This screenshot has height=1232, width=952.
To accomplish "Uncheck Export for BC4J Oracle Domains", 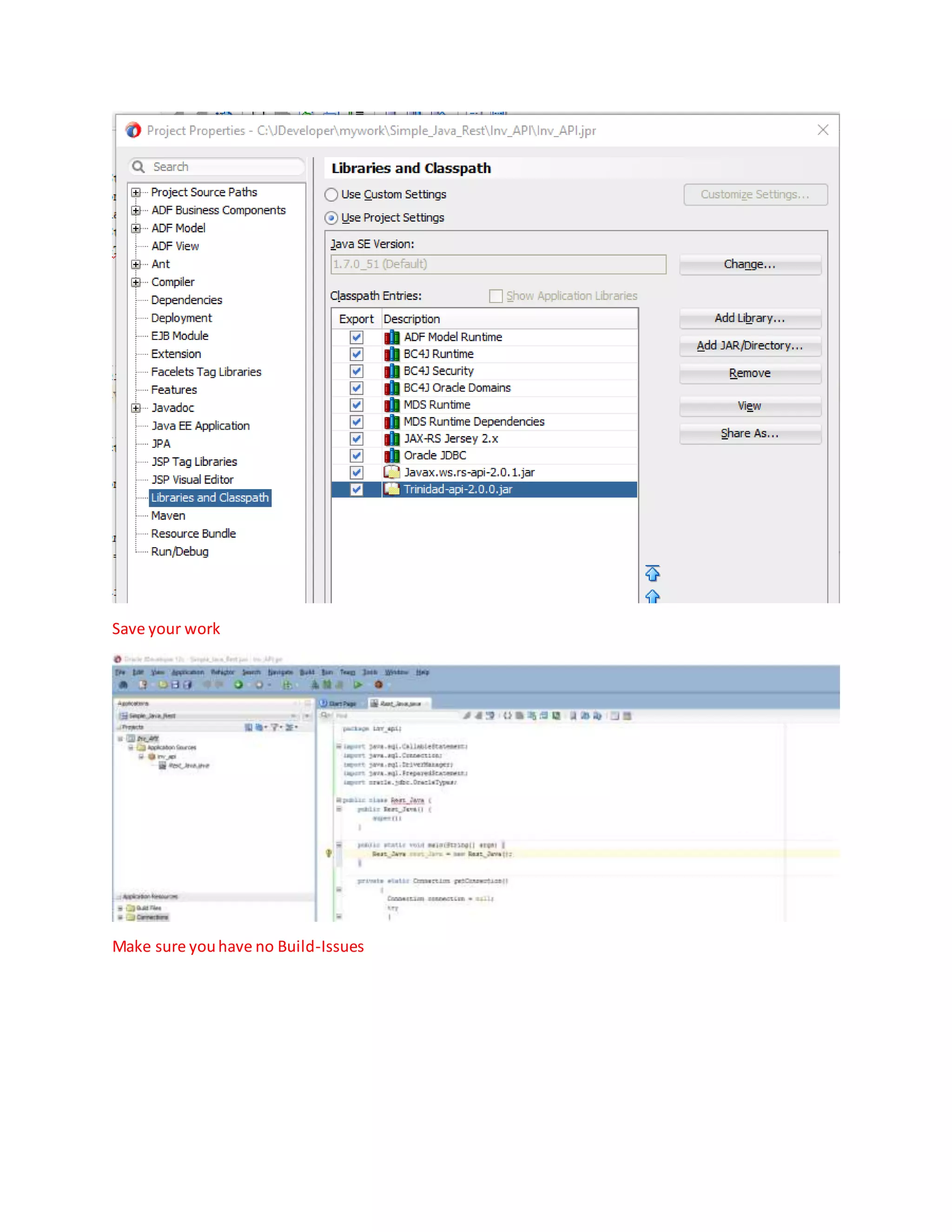I will (x=357, y=388).
